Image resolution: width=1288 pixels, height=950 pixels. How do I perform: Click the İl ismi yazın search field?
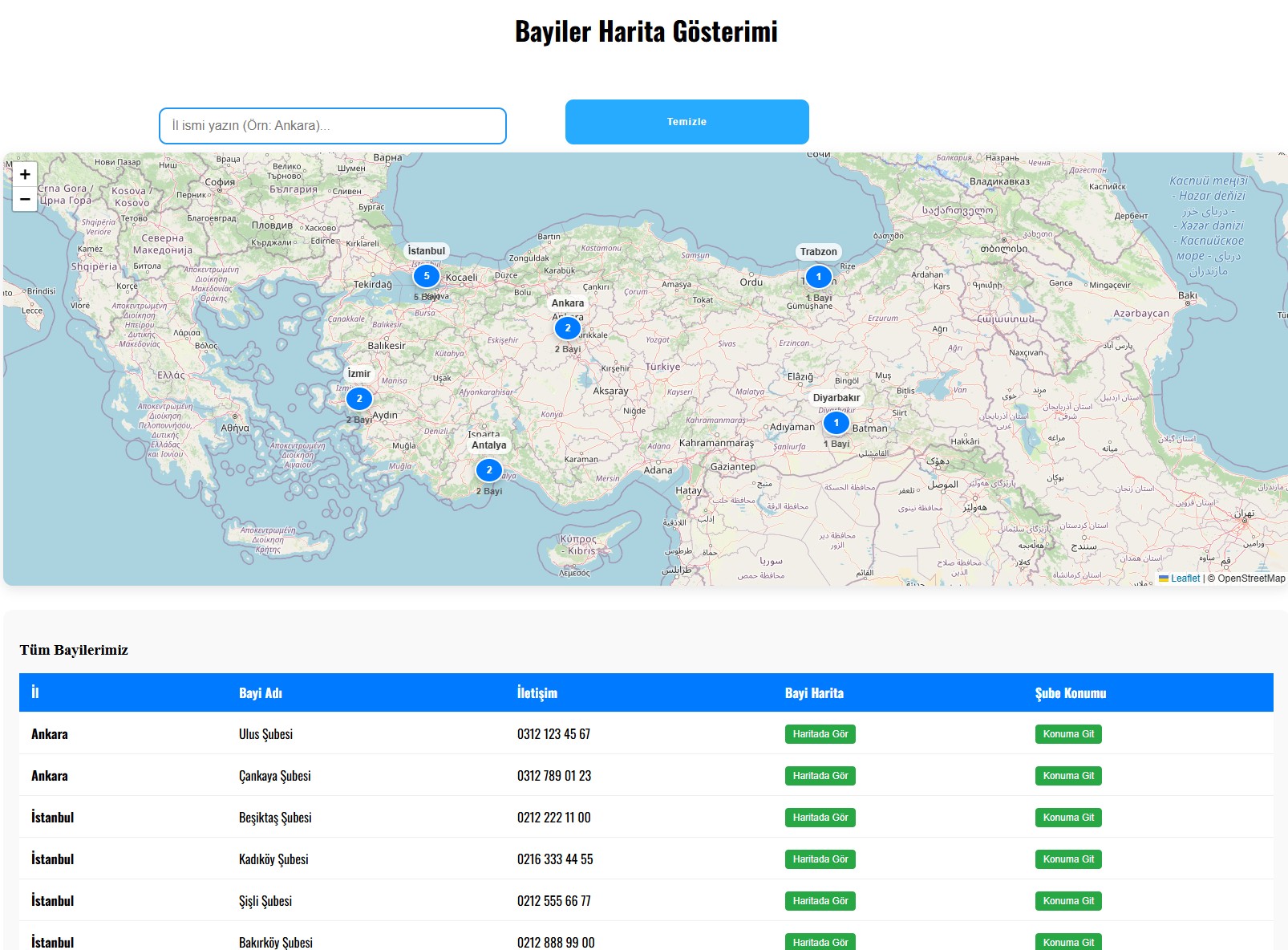point(333,125)
